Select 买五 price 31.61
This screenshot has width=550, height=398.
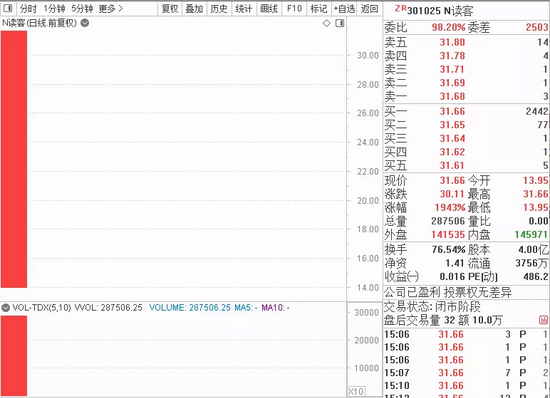tap(452, 166)
